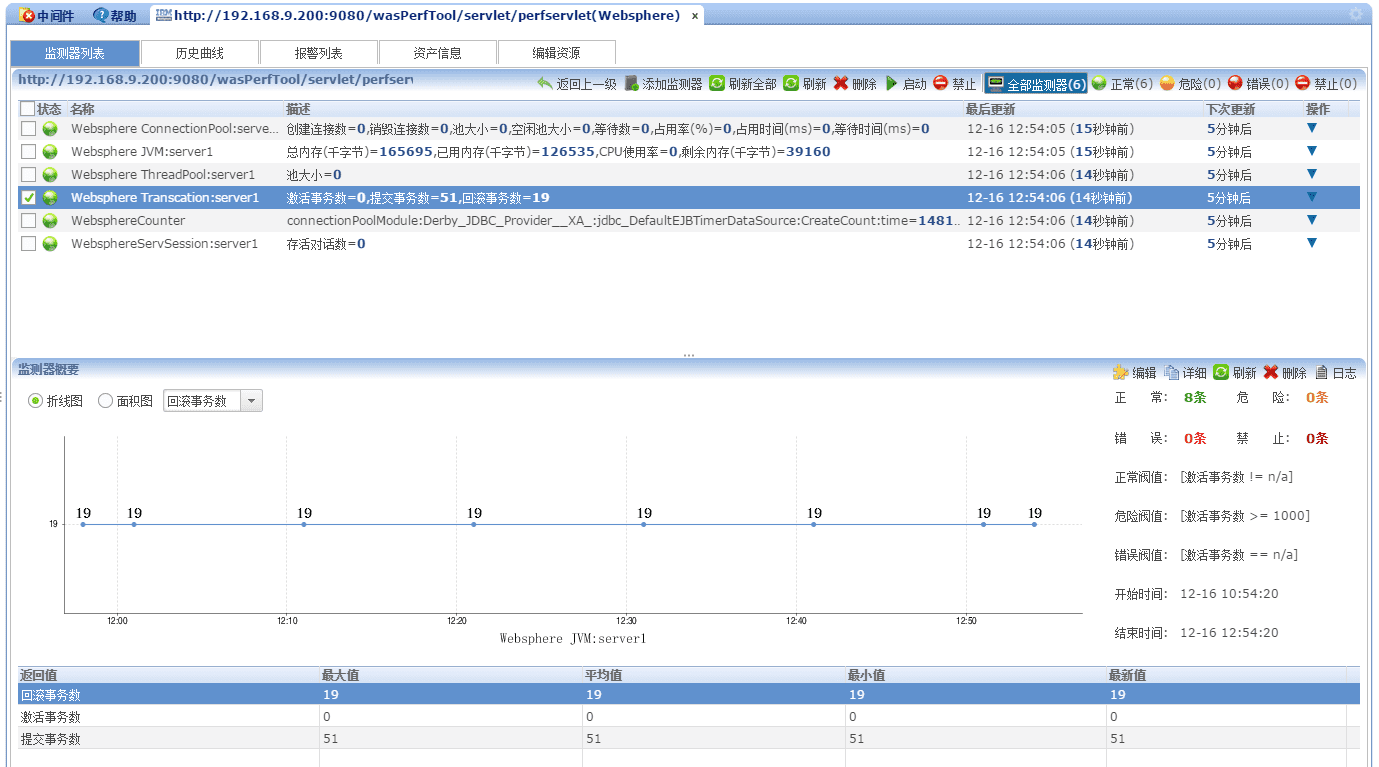Screen dimensions: 1379x767
Task: Switch to the 监测器列表 tab
Action: (x=75, y=53)
